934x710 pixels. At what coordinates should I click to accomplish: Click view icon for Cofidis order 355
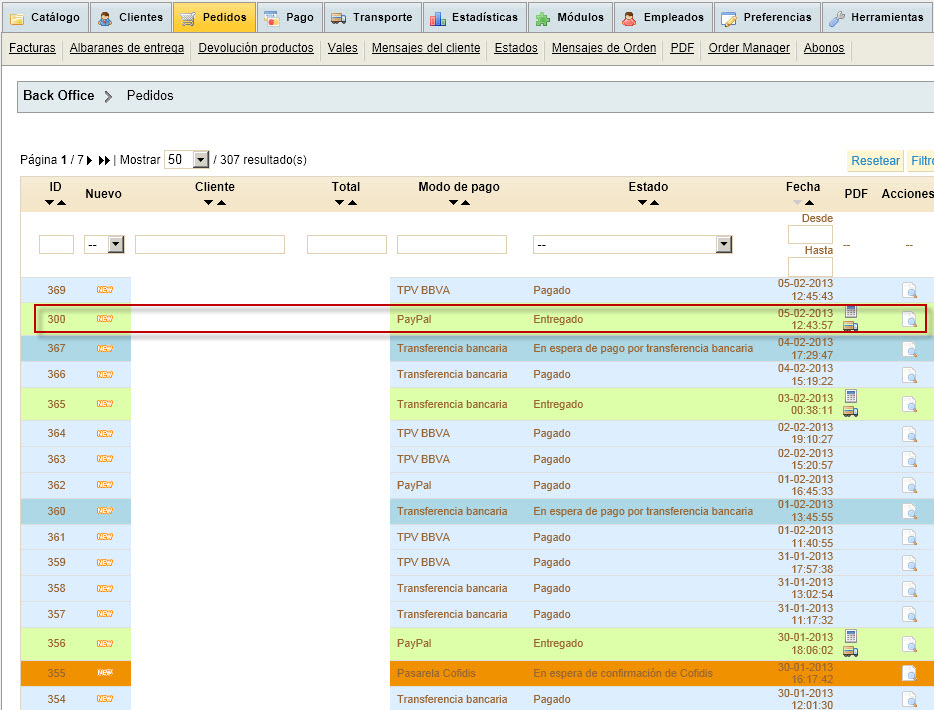pos(909,673)
